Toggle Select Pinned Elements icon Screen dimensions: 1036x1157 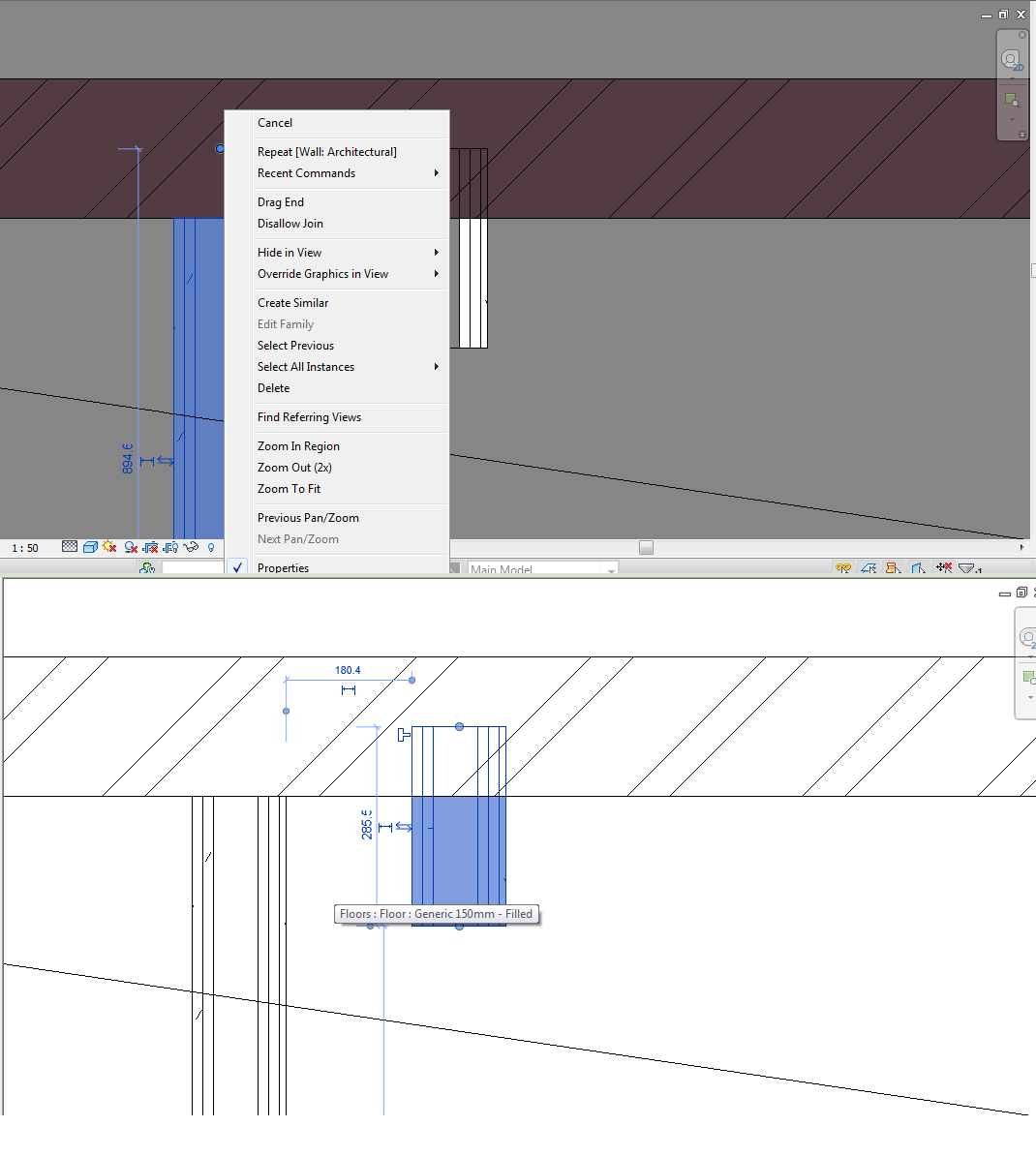[x=894, y=567]
